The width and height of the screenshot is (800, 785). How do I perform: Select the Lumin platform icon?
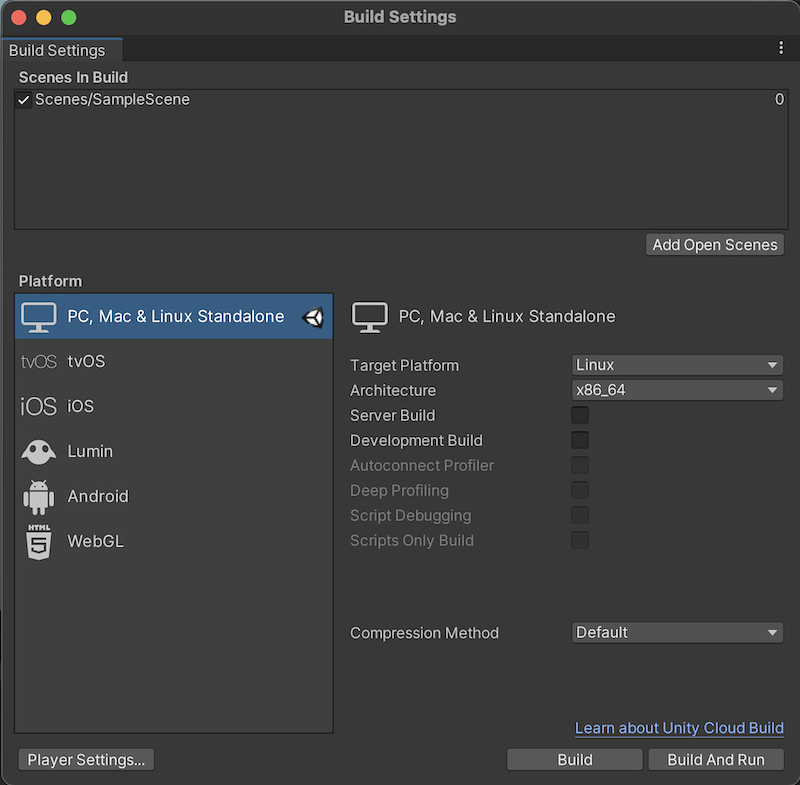[x=39, y=451]
